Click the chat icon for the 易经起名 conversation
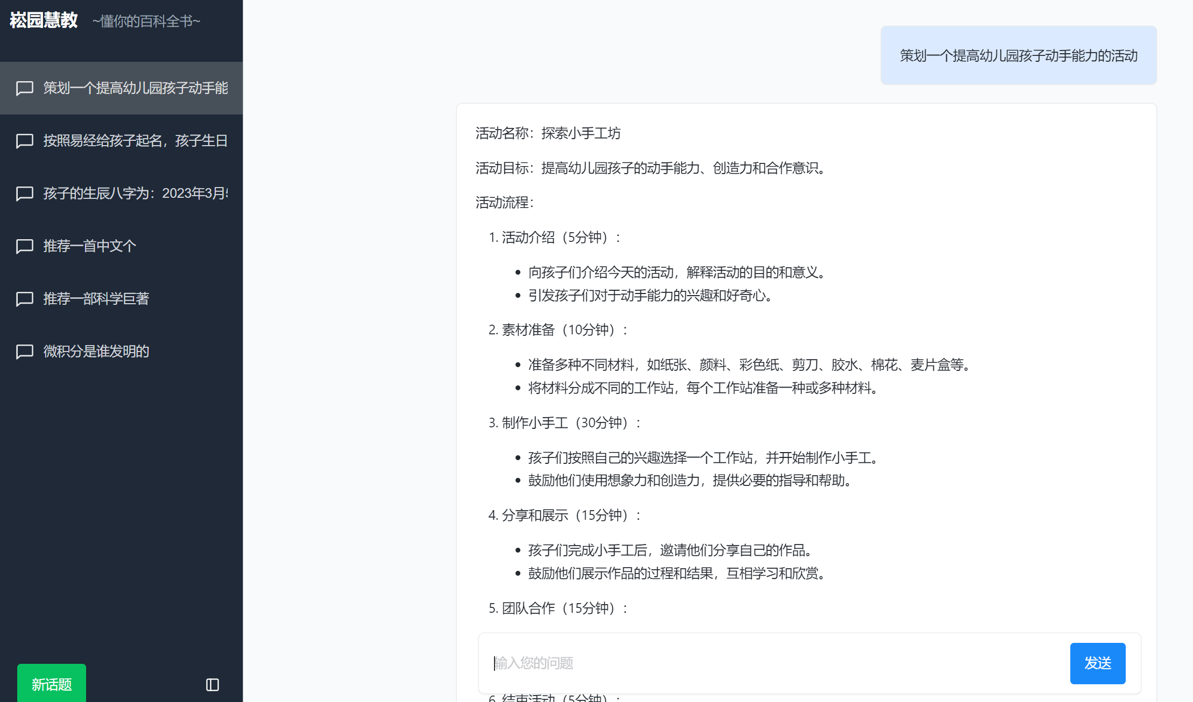This screenshot has width=1193, height=702. click(x=25, y=141)
